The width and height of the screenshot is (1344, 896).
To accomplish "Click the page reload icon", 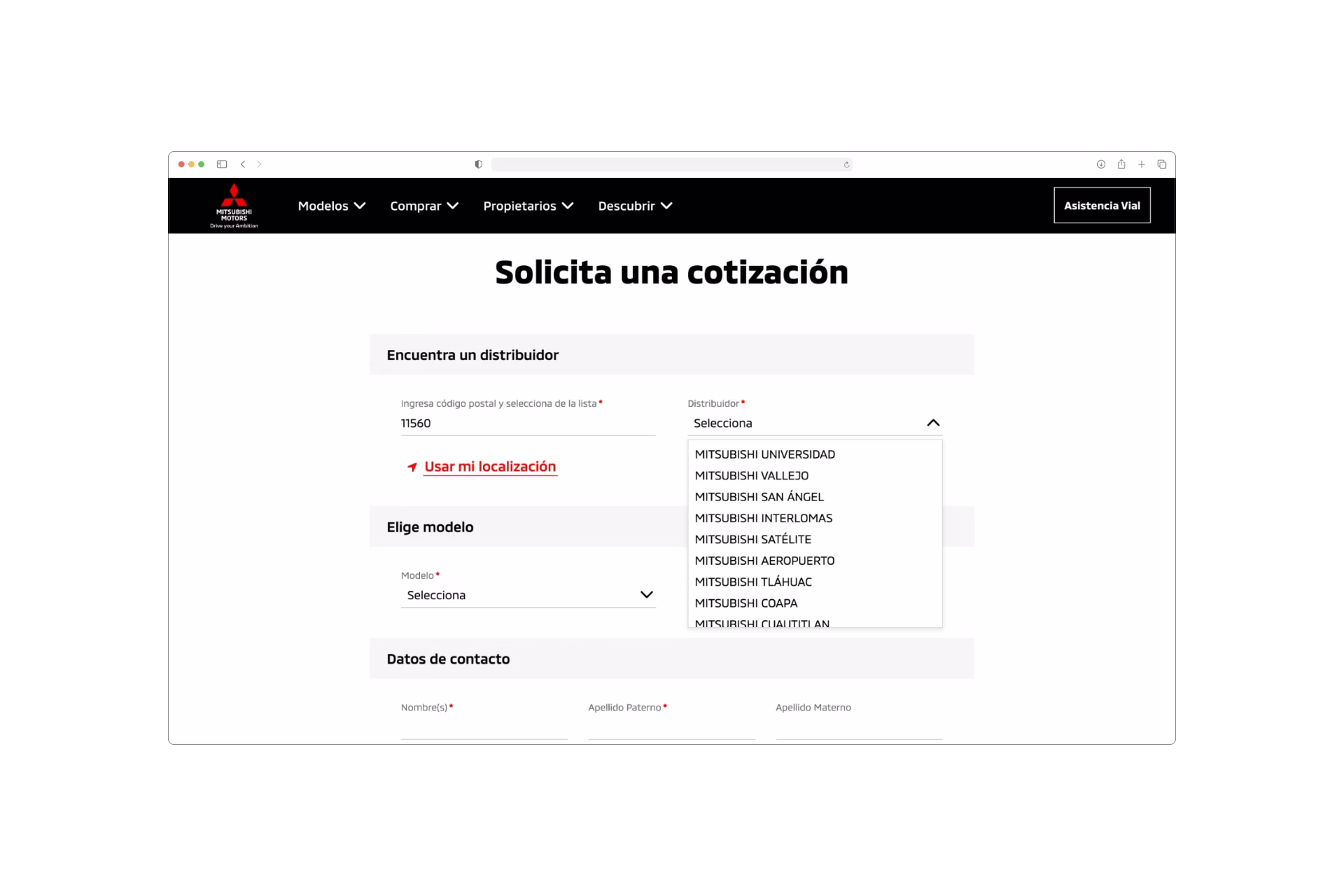I will point(846,164).
